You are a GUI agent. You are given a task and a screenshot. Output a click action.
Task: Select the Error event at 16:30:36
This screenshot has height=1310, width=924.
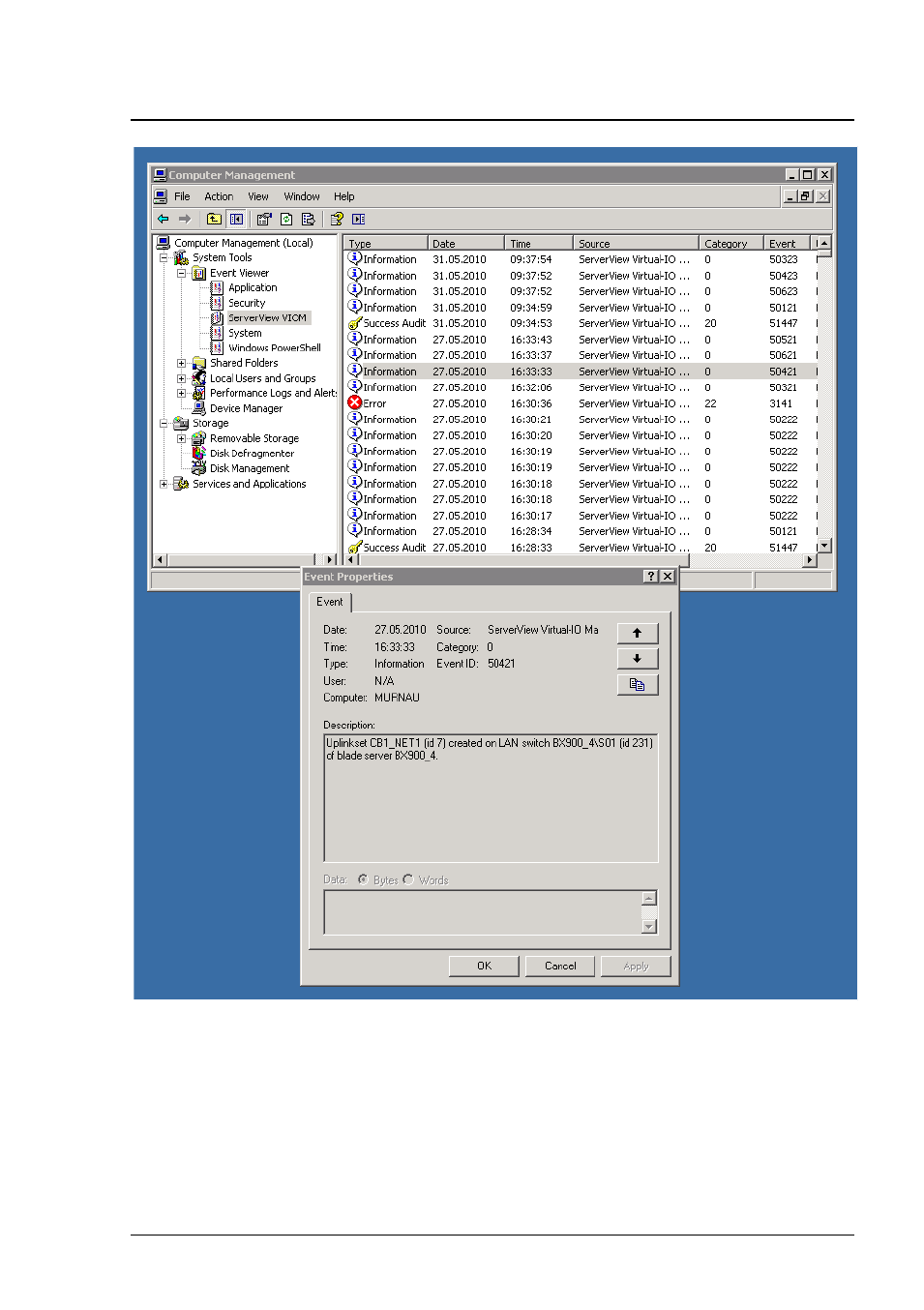tap(581, 403)
